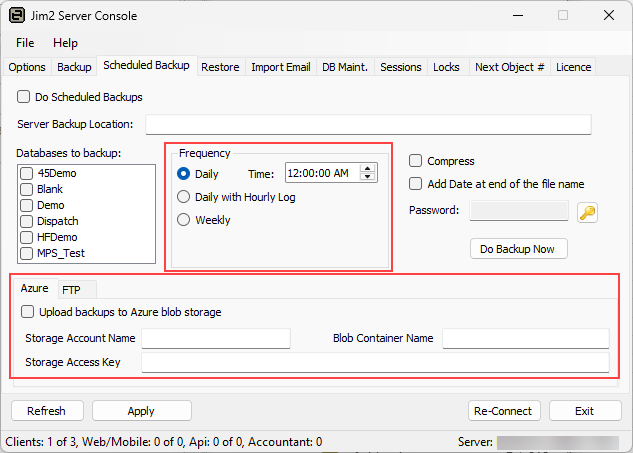Select the Daily frequency radio button

[x=184, y=174]
